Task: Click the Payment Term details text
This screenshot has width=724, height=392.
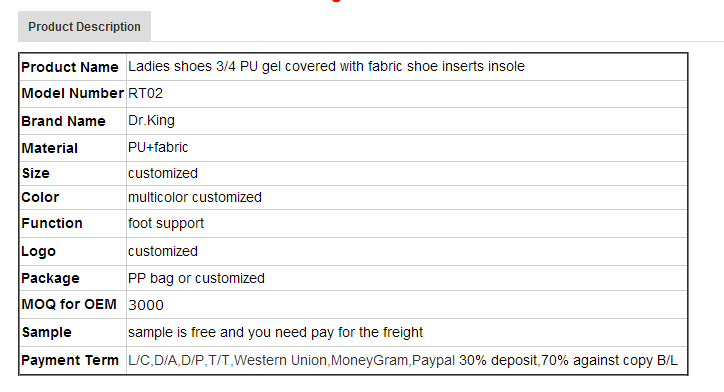Action: 403,360
